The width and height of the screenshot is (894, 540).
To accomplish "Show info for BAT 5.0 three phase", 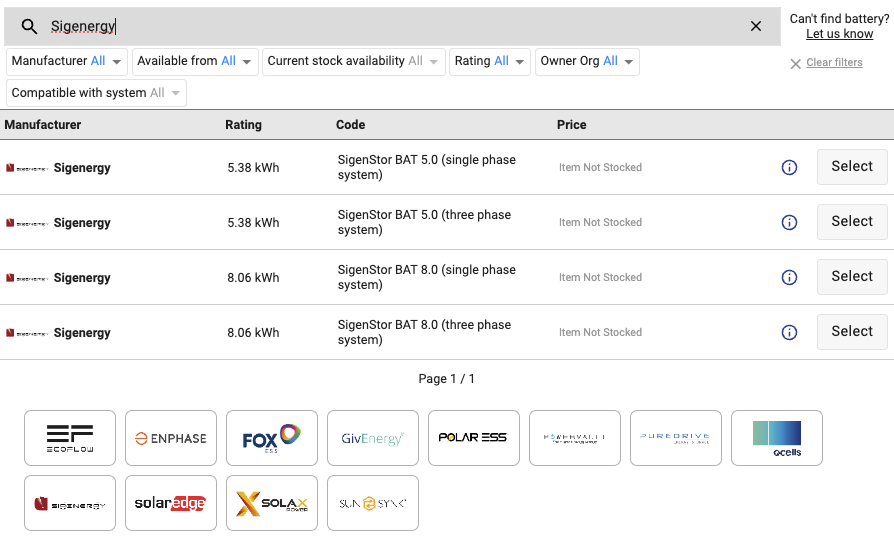I will tap(789, 222).
